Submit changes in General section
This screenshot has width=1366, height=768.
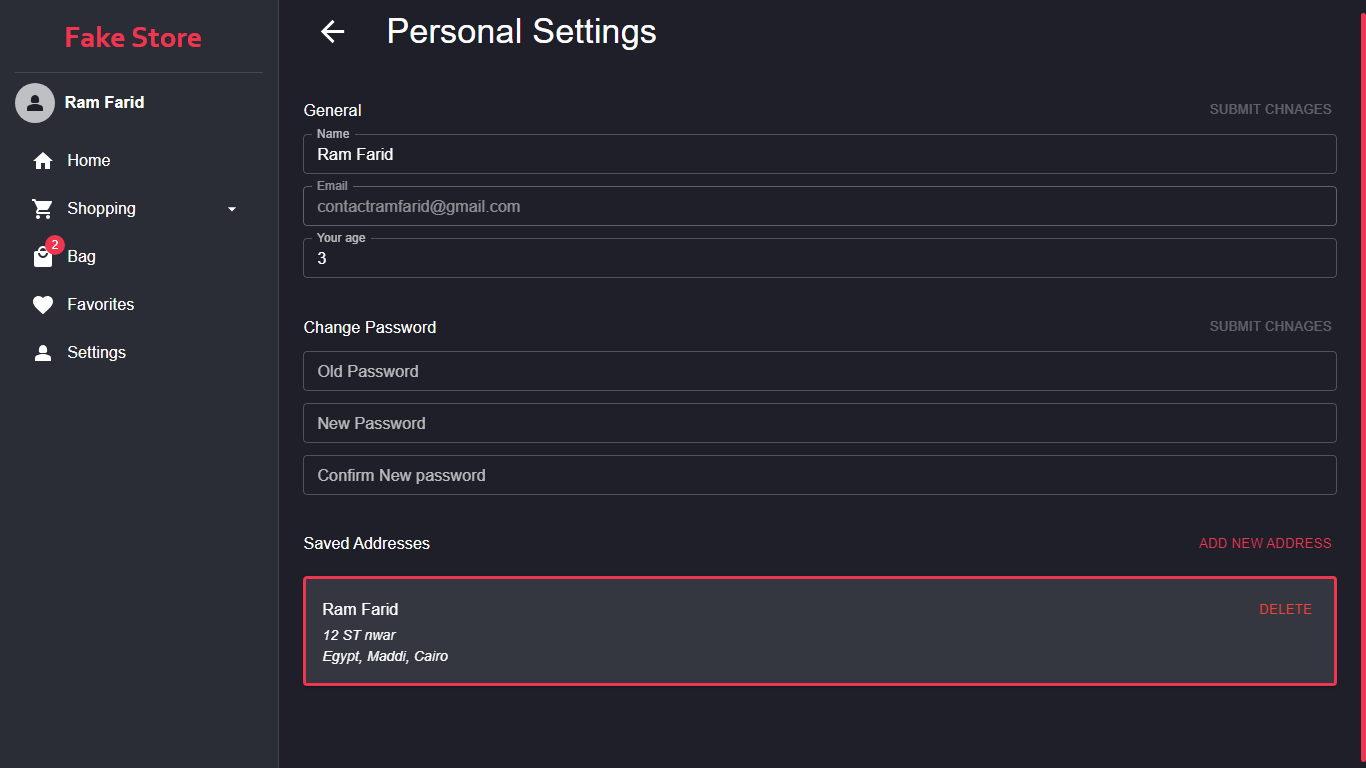[x=1270, y=109]
